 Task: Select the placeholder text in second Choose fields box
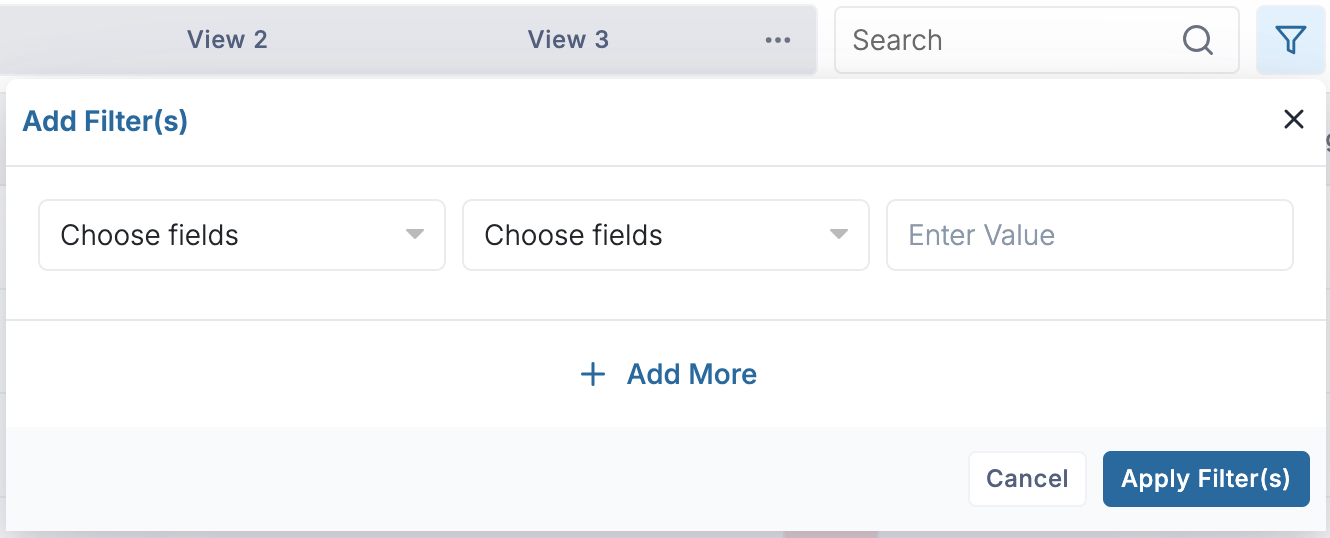pos(573,235)
